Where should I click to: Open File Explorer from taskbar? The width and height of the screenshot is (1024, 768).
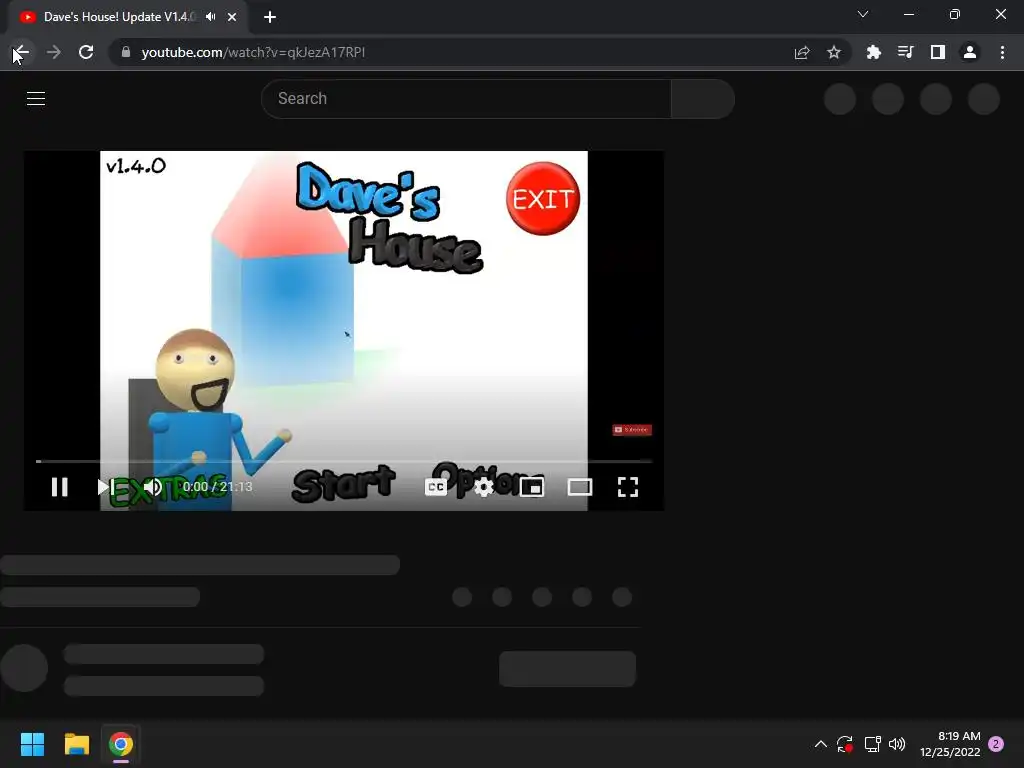click(x=76, y=744)
